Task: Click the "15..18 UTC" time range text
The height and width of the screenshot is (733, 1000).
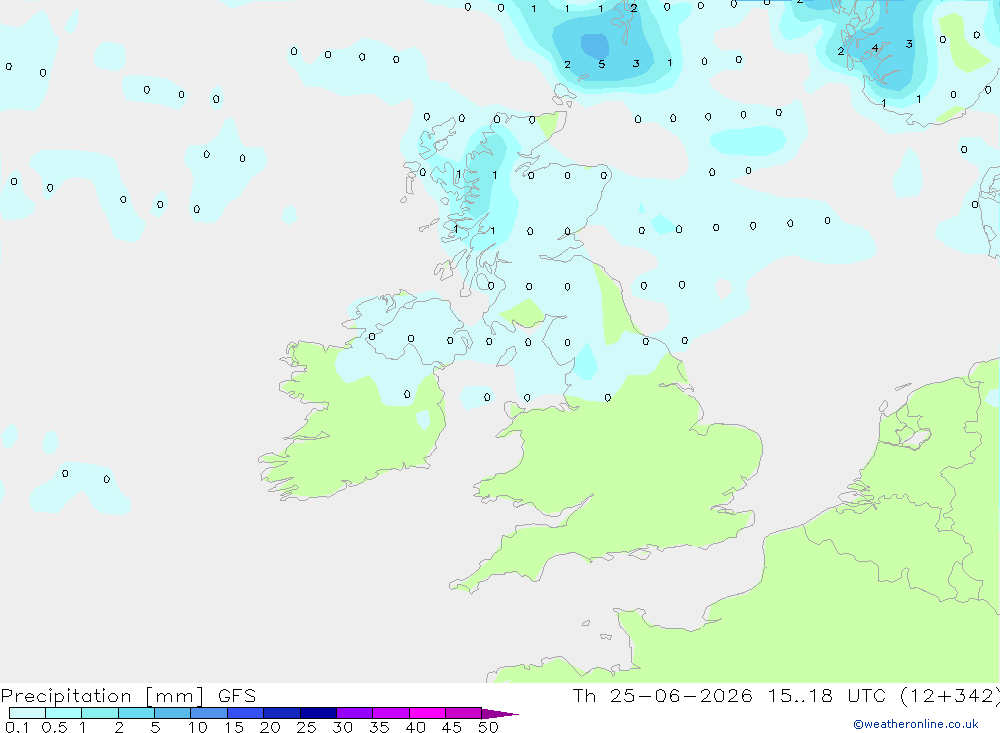Action: point(827,695)
